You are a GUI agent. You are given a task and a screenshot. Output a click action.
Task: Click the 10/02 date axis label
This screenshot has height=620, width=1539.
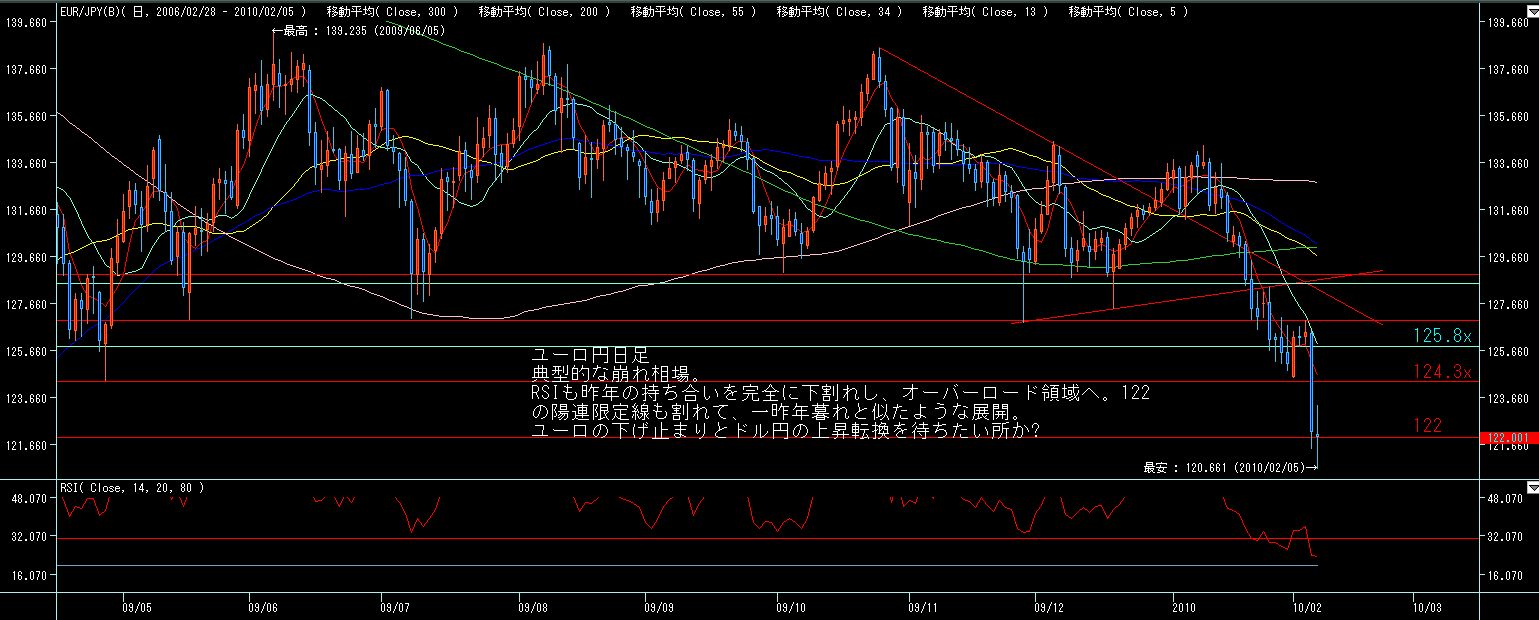[x=1307, y=606]
